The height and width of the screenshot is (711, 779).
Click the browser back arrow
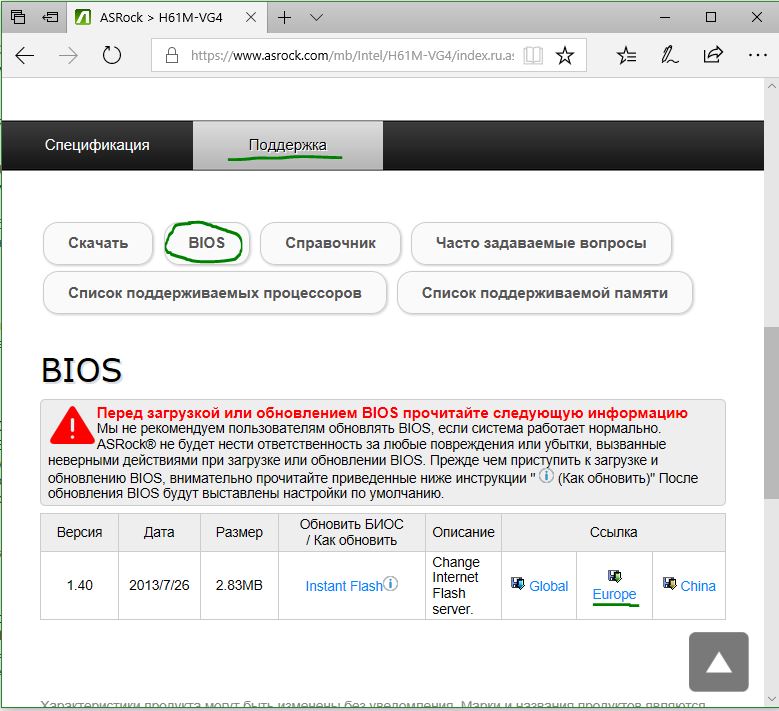(25, 55)
